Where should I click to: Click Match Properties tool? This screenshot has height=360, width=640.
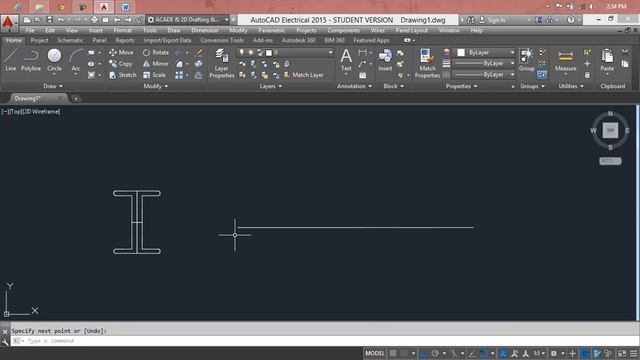pos(427,63)
